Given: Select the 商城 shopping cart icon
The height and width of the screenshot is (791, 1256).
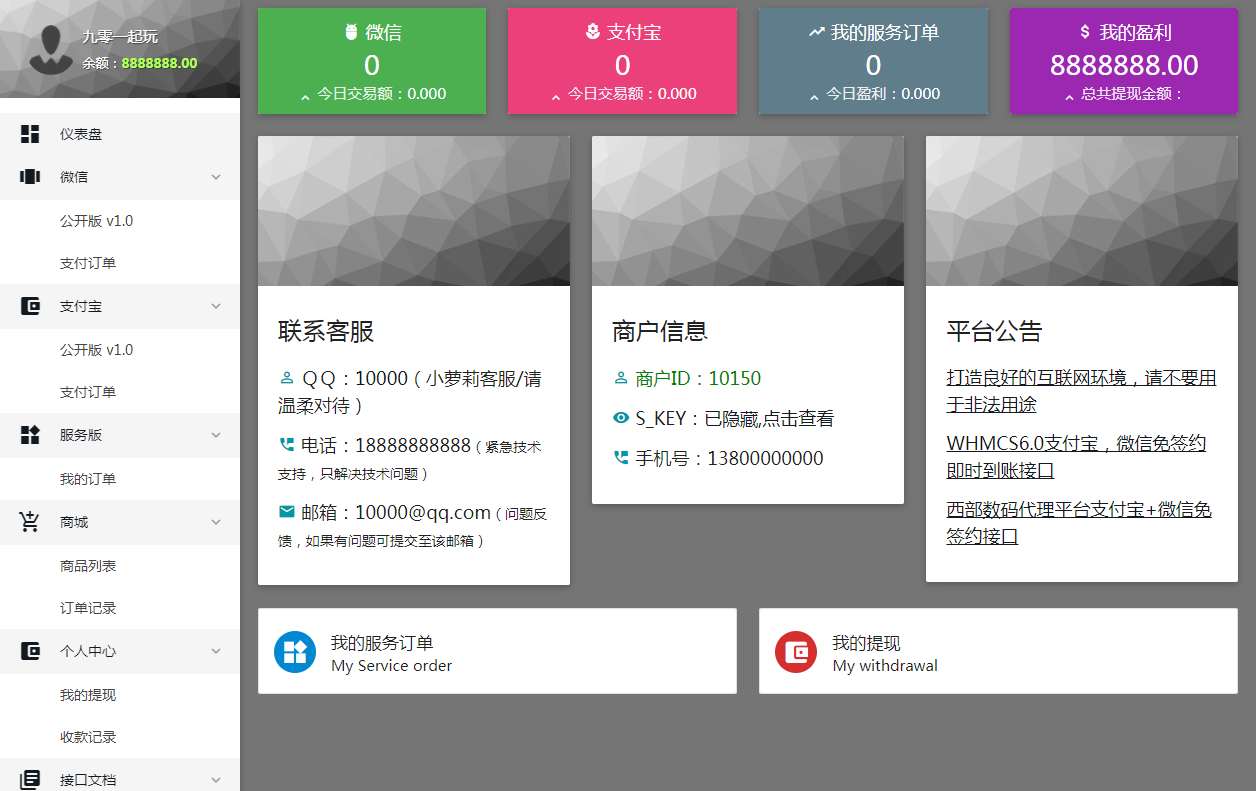Looking at the screenshot, I should (28, 521).
